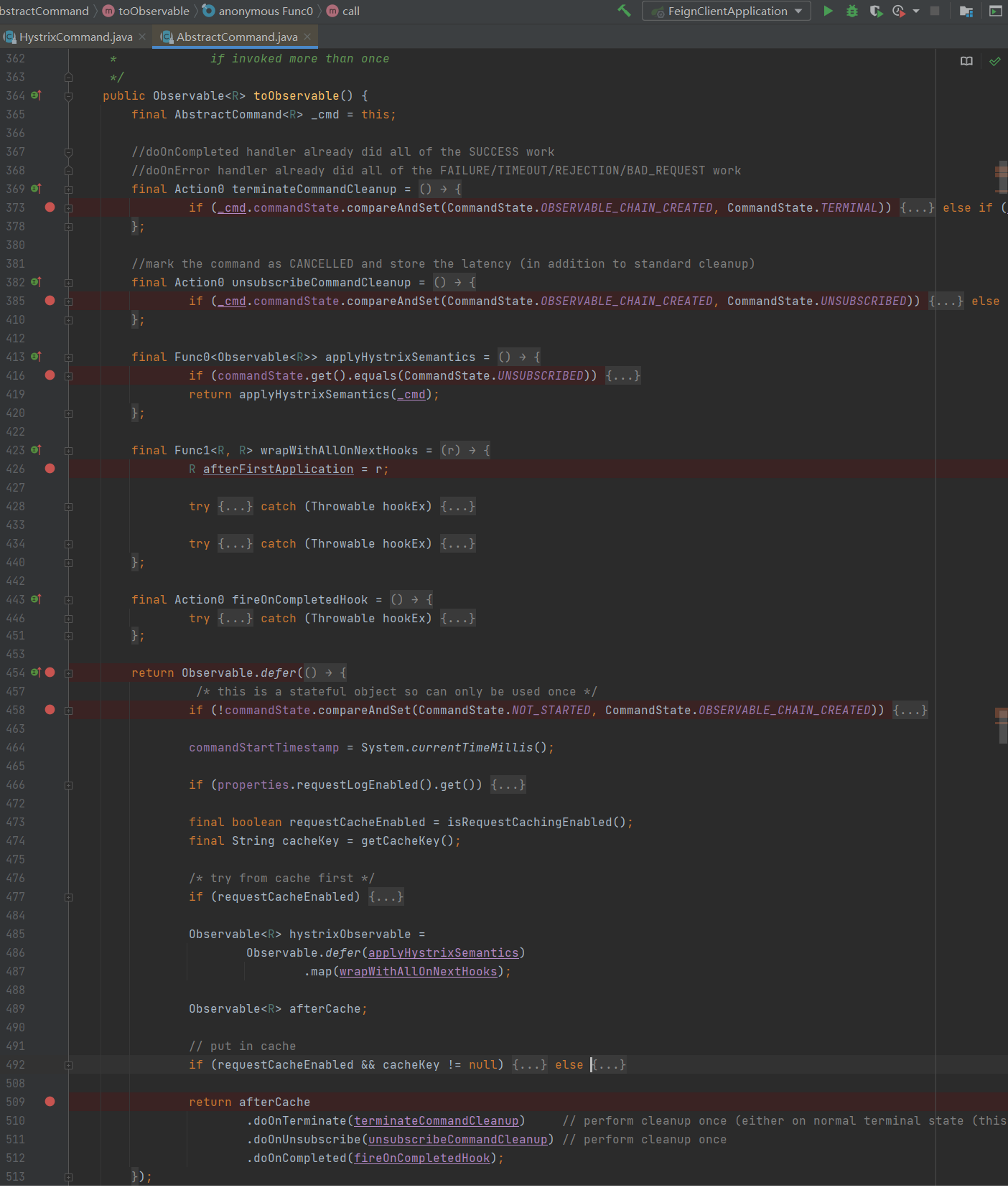Image resolution: width=1008 pixels, height=1190 pixels.
Task: Click the gutter marker on line 413
Action: click(36, 357)
